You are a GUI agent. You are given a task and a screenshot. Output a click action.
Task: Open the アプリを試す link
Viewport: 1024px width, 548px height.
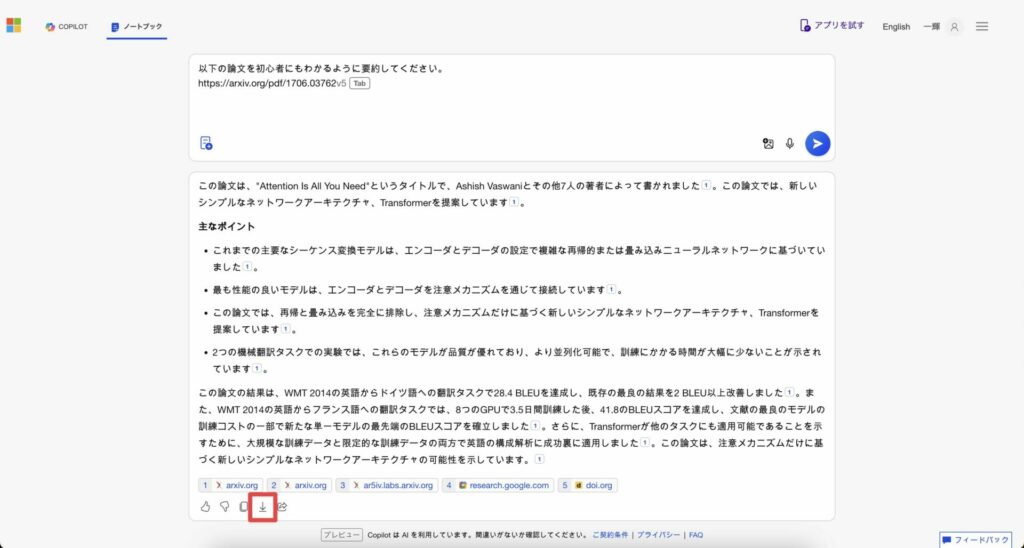[832, 25]
